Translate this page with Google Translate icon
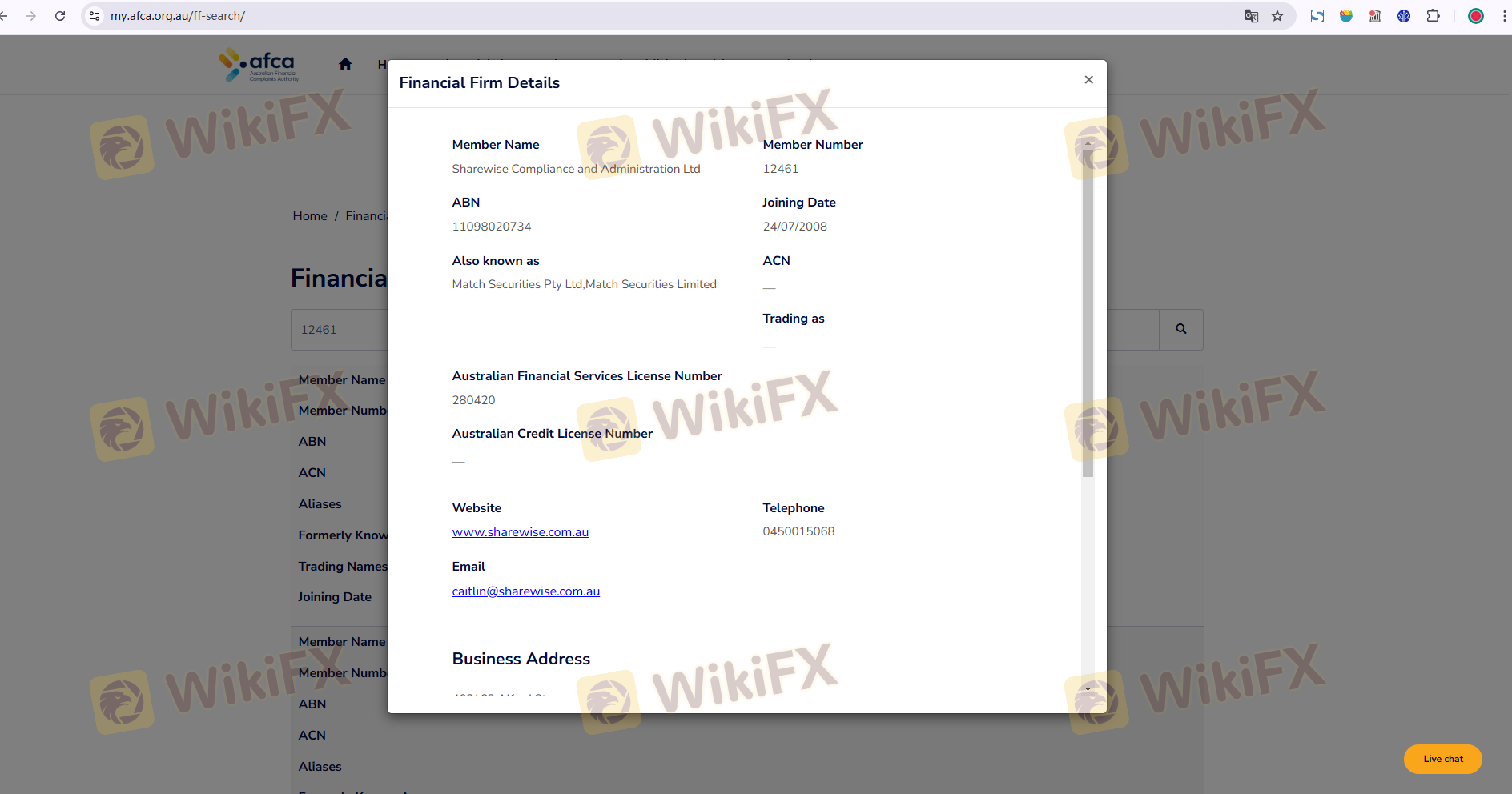The image size is (1512, 794). [1251, 16]
